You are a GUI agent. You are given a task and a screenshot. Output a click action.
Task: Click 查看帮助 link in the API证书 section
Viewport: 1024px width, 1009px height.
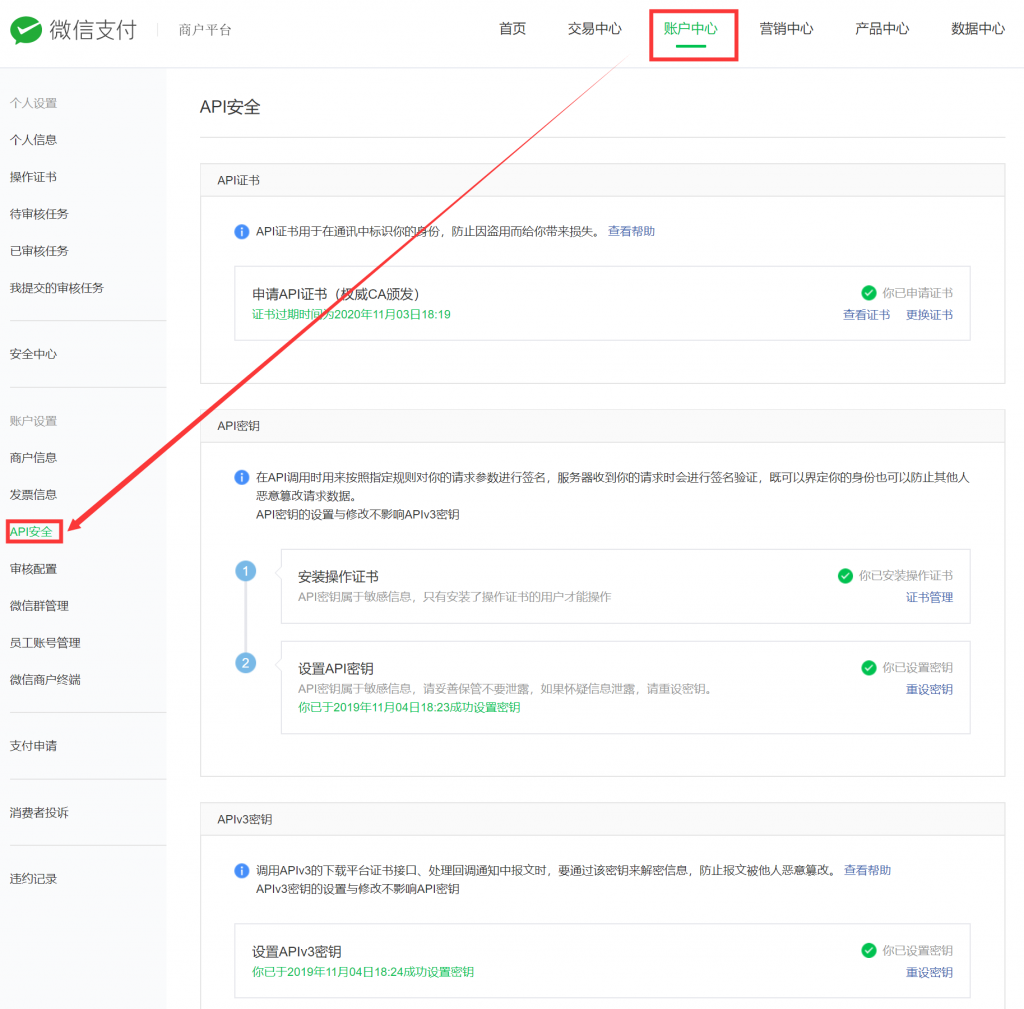click(x=632, y=231)
